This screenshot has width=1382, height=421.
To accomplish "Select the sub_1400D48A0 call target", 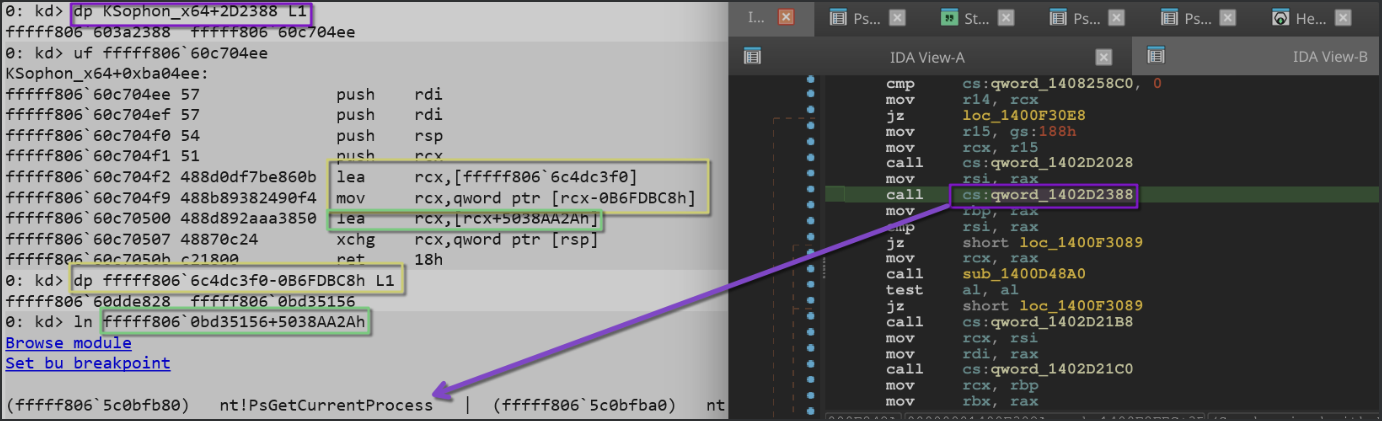I will point(1009,274).
